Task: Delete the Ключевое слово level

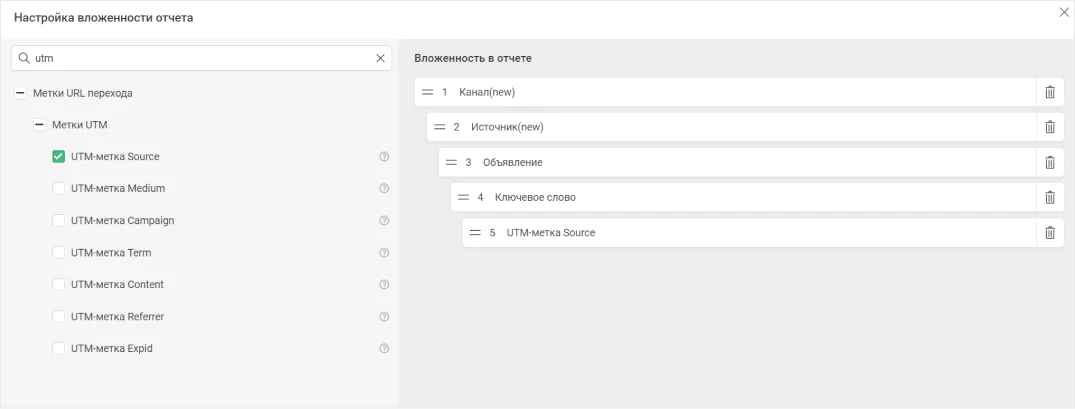Action: tap(1049, 197)
